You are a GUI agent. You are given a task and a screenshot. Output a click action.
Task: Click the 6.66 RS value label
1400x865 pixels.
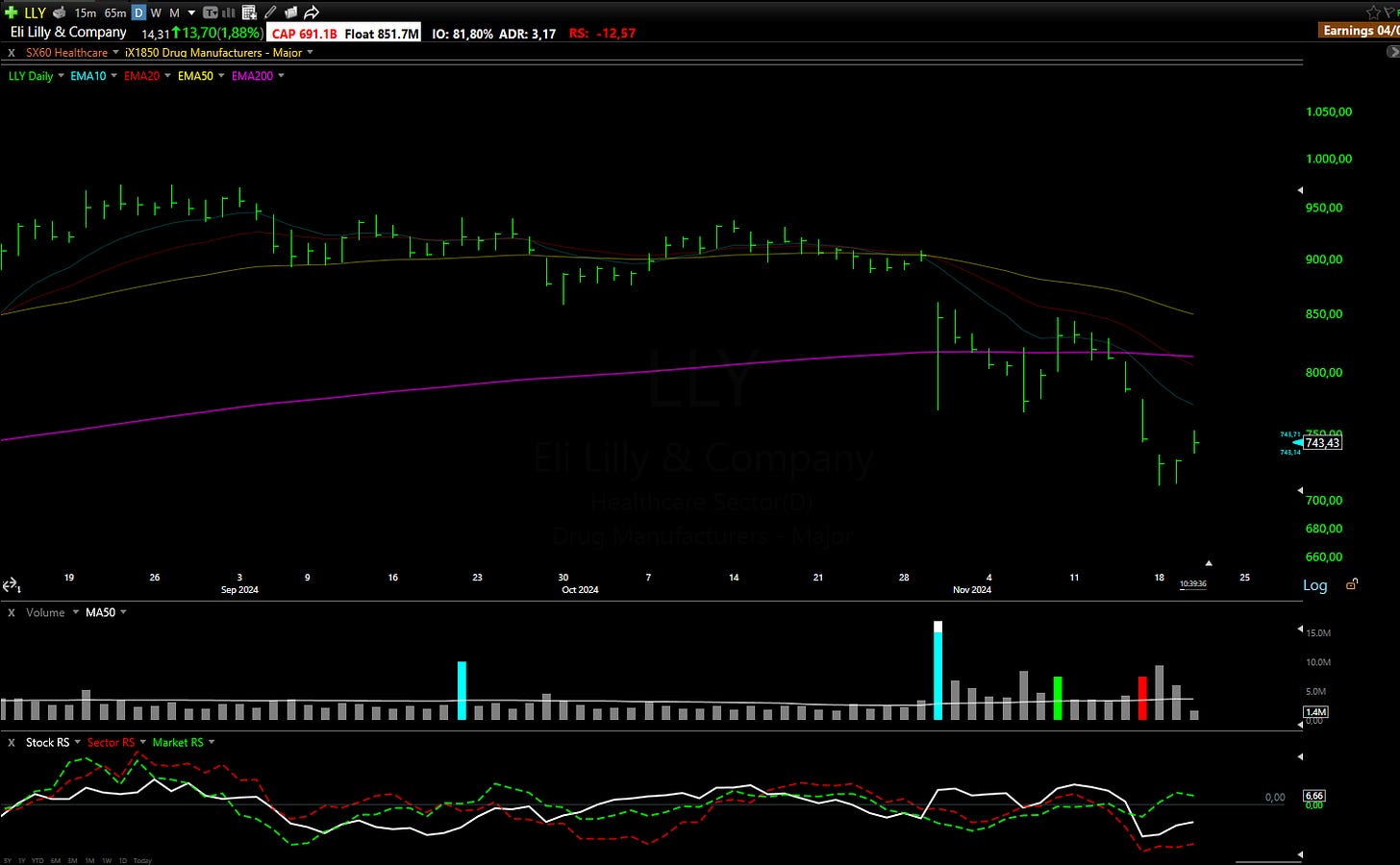pyautogui.click(x=1314, y=796)
